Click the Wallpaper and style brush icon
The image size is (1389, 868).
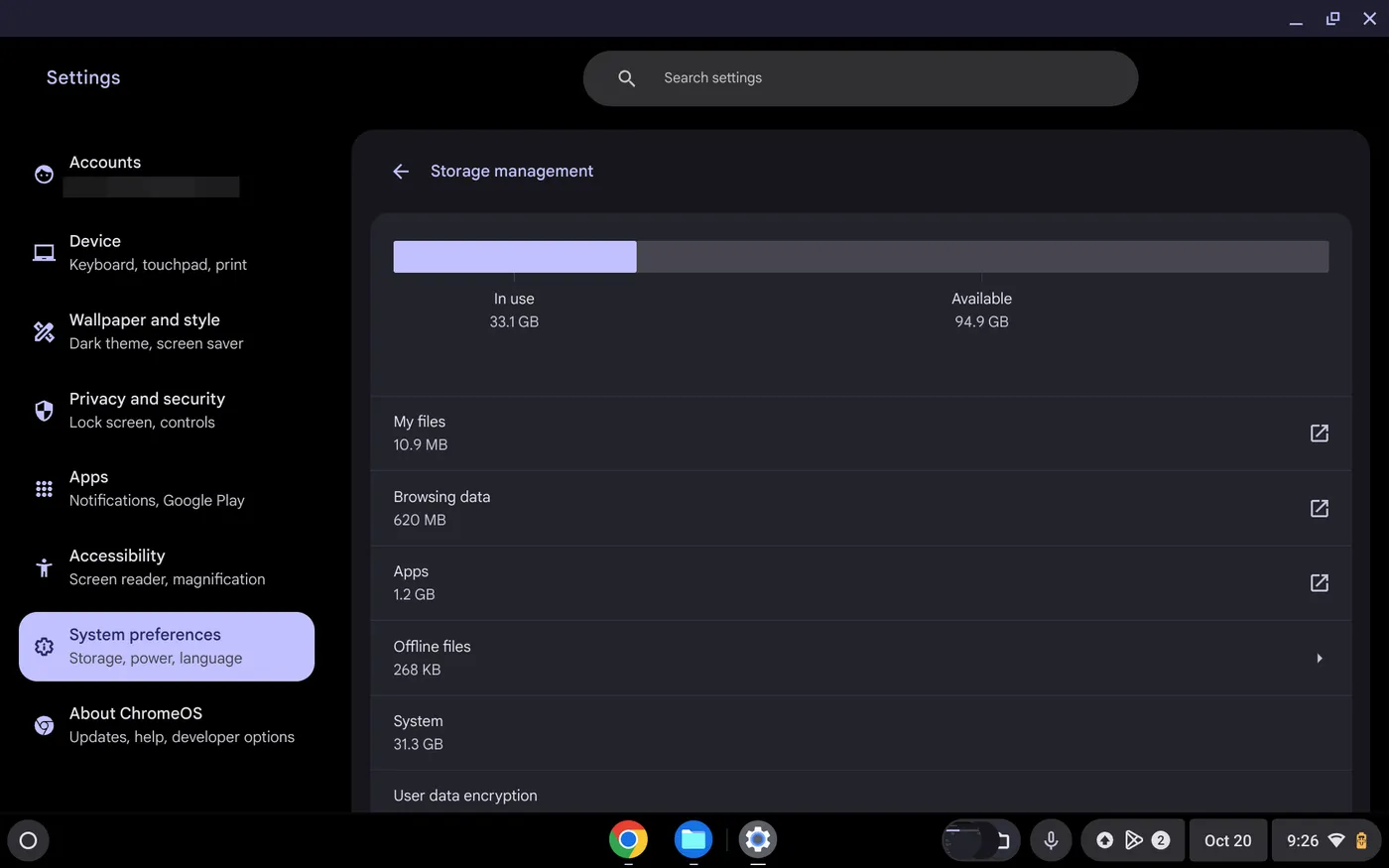(44, 331)
